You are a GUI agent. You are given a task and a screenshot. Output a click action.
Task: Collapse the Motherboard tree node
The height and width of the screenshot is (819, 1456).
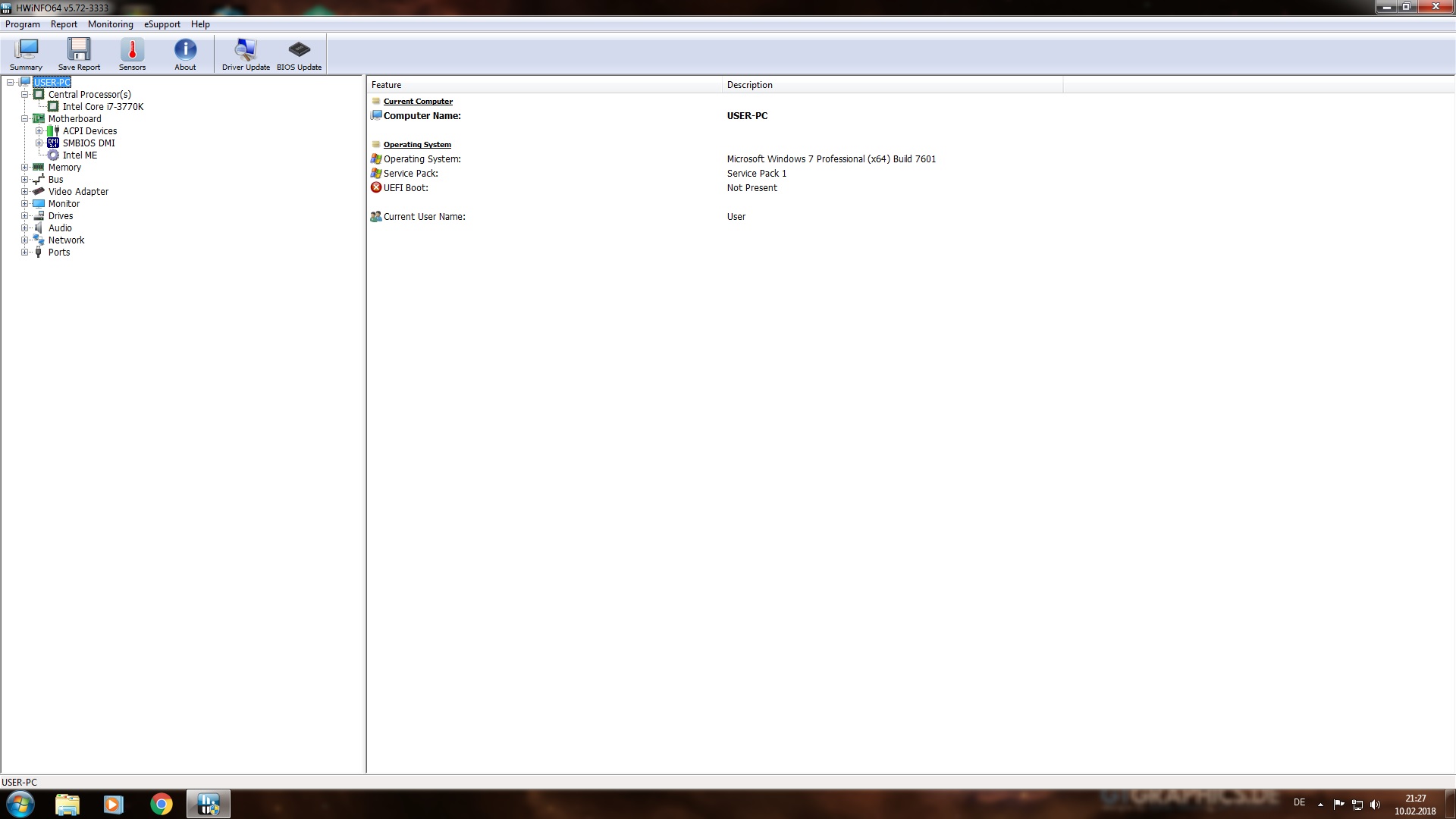[x=25, y=119]
